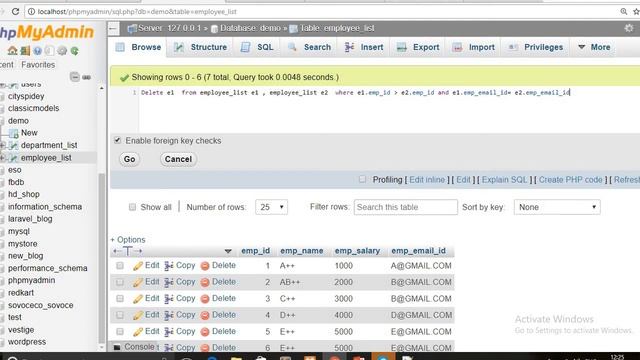Click the full texts toggle arrows icon

127,251
